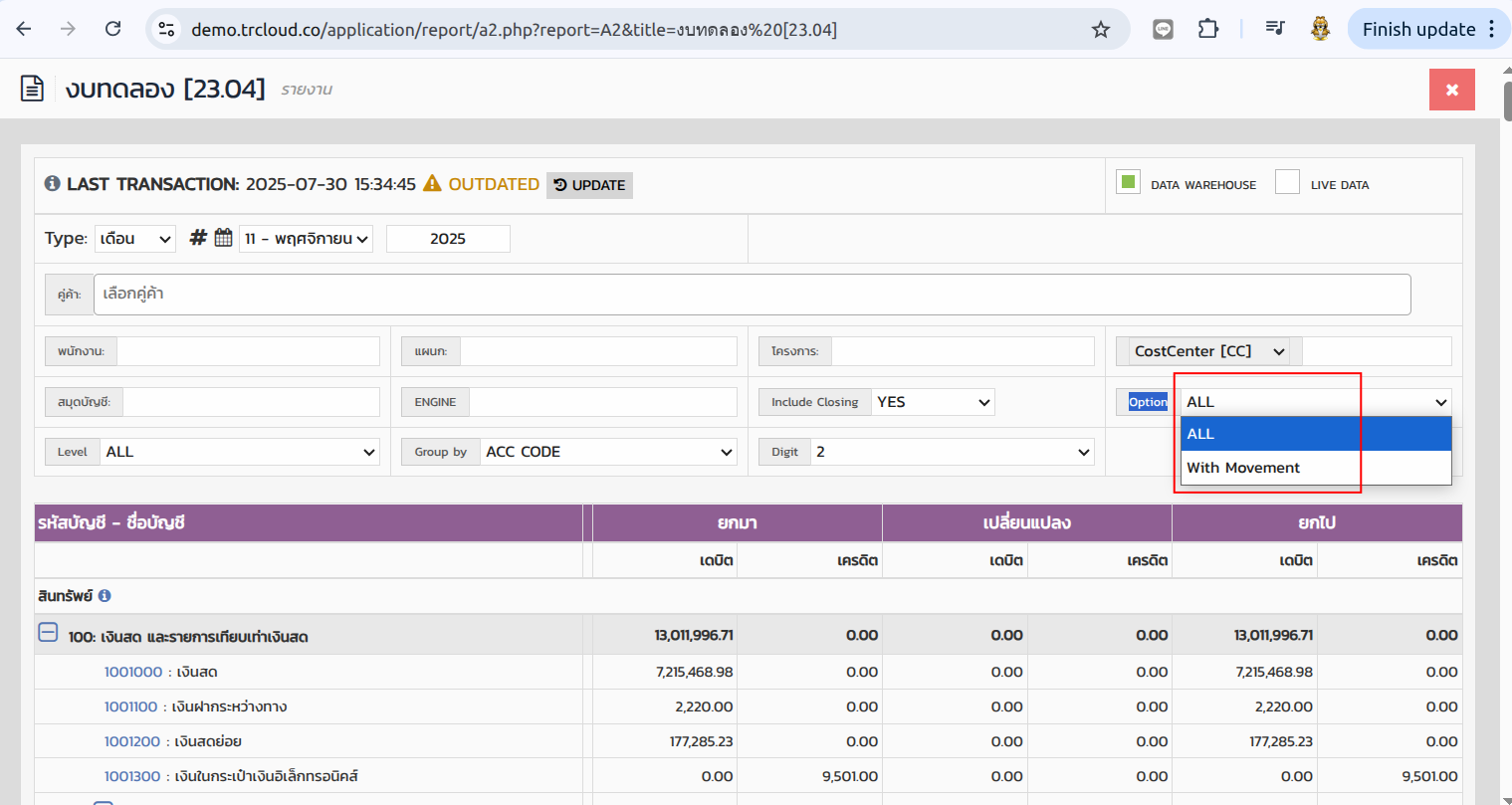Click the browser reload icon
Viewport: 1512px width, 805px height.
pyautogui.click(x=113, y=29)
